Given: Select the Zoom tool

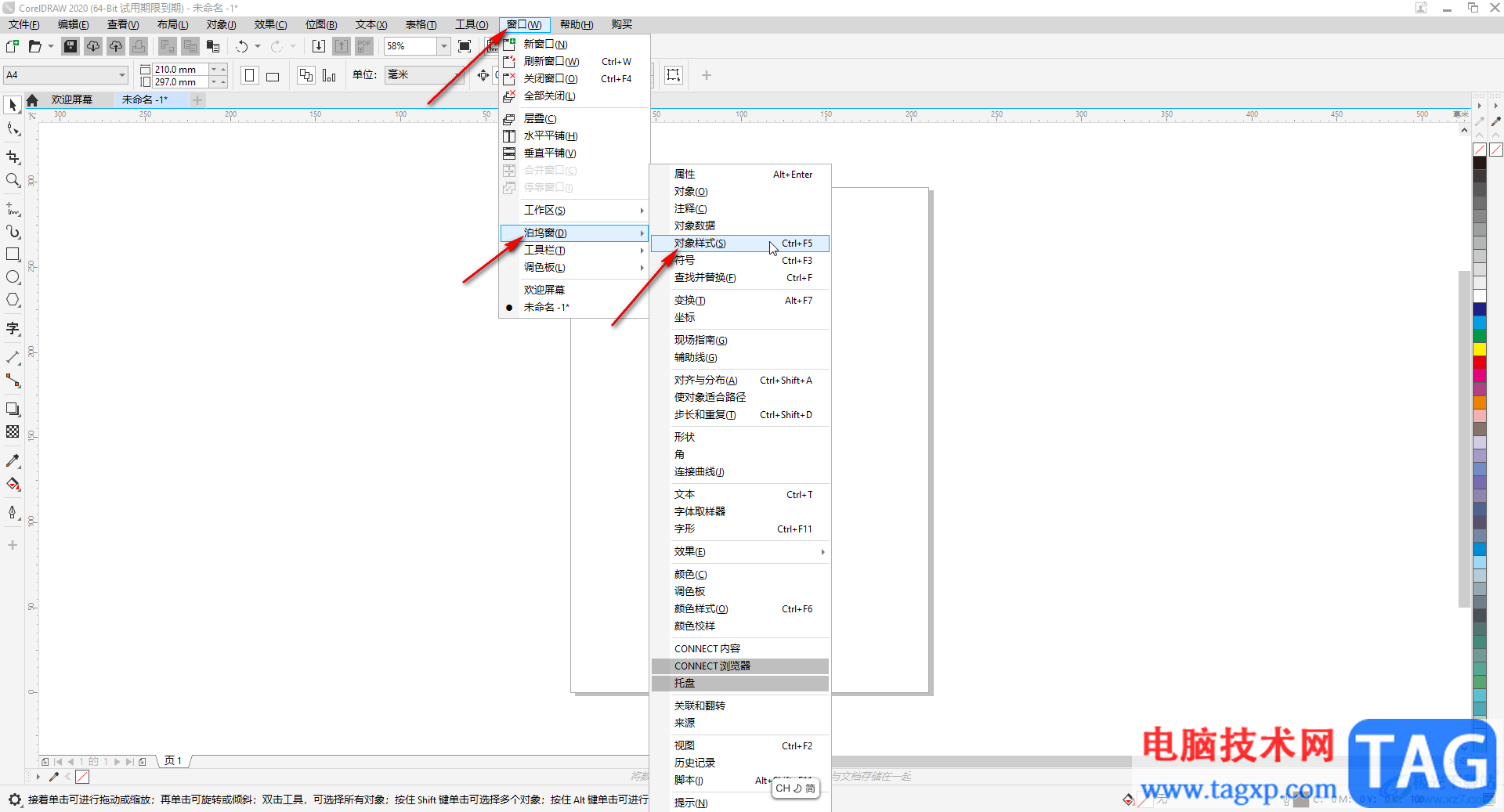Looking at the screenshot, I should pos(13,180).
